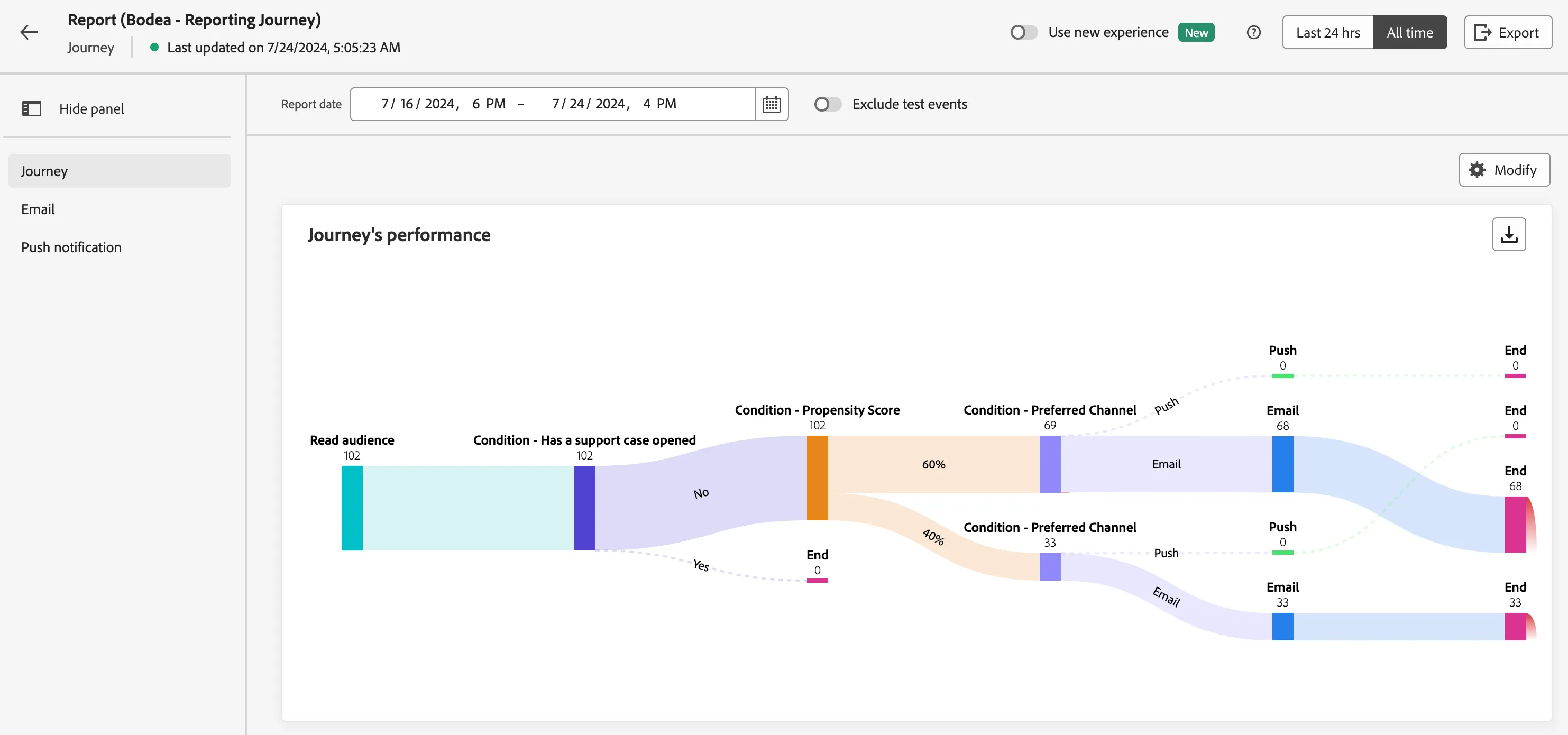Click the Report date start field
The height and width of the screenshot is (735, 1568).
[x=443, y=104]
